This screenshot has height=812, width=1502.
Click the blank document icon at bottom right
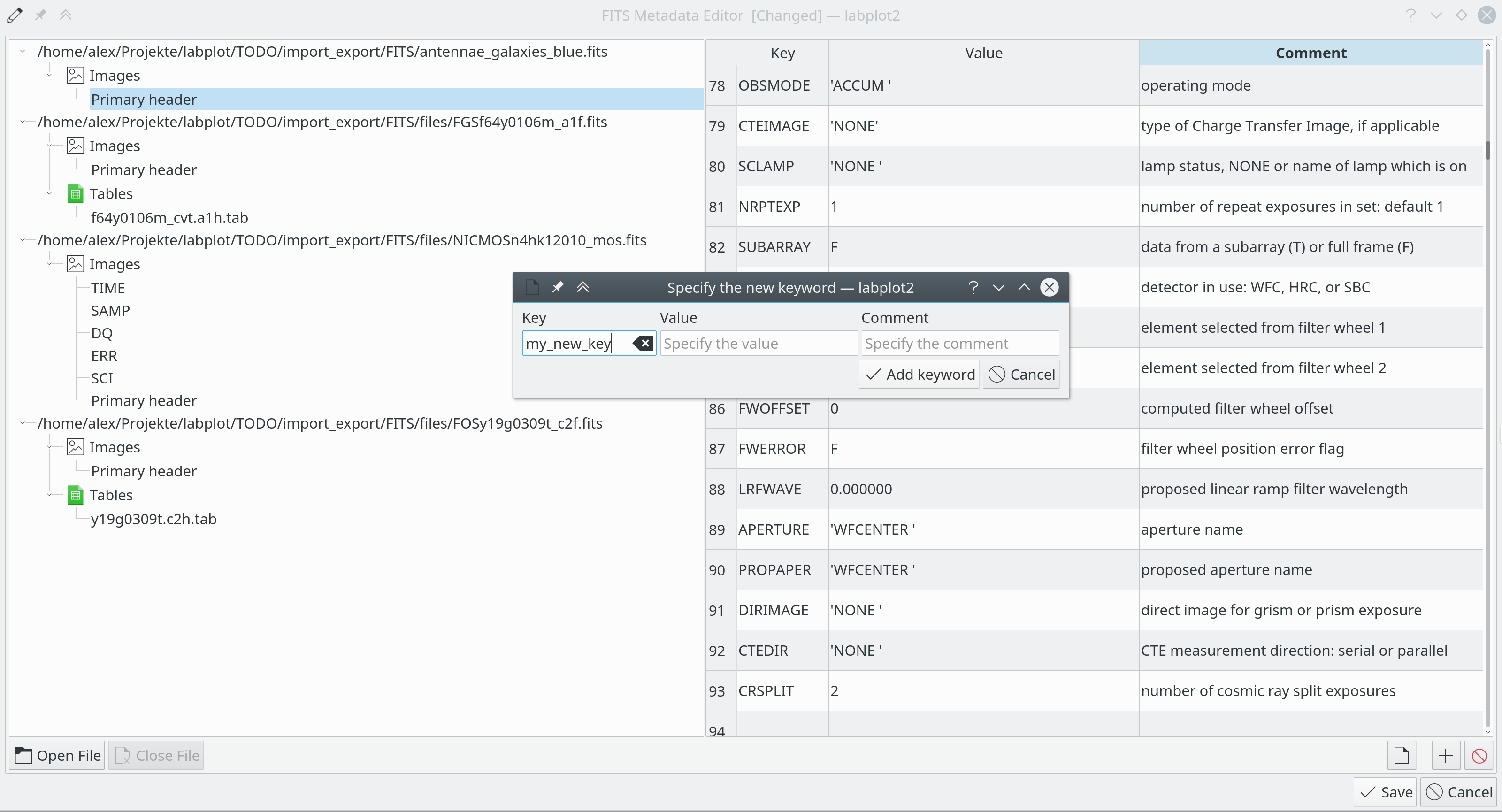point(1402,755)
